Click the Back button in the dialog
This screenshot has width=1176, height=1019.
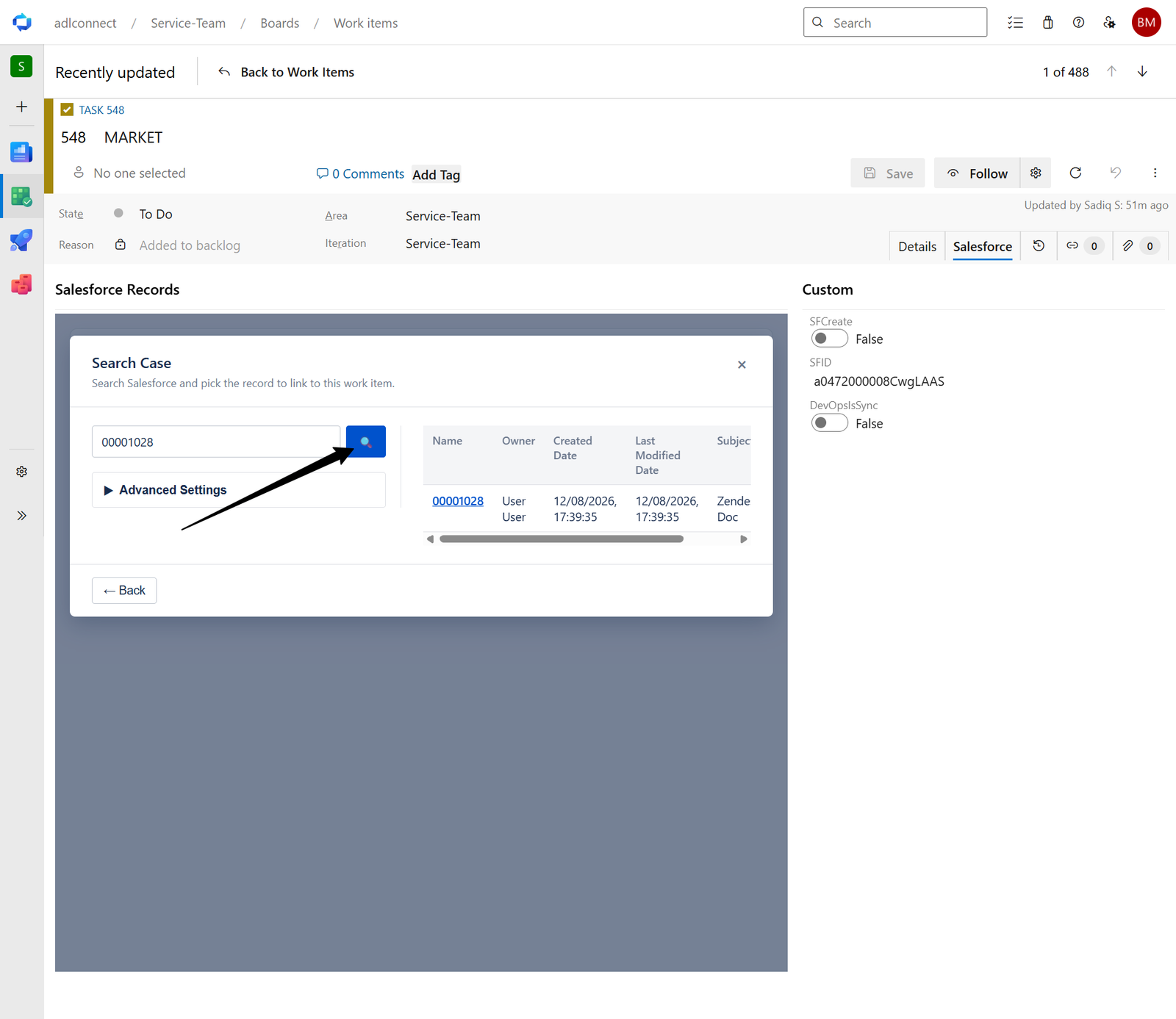point(124,591)
